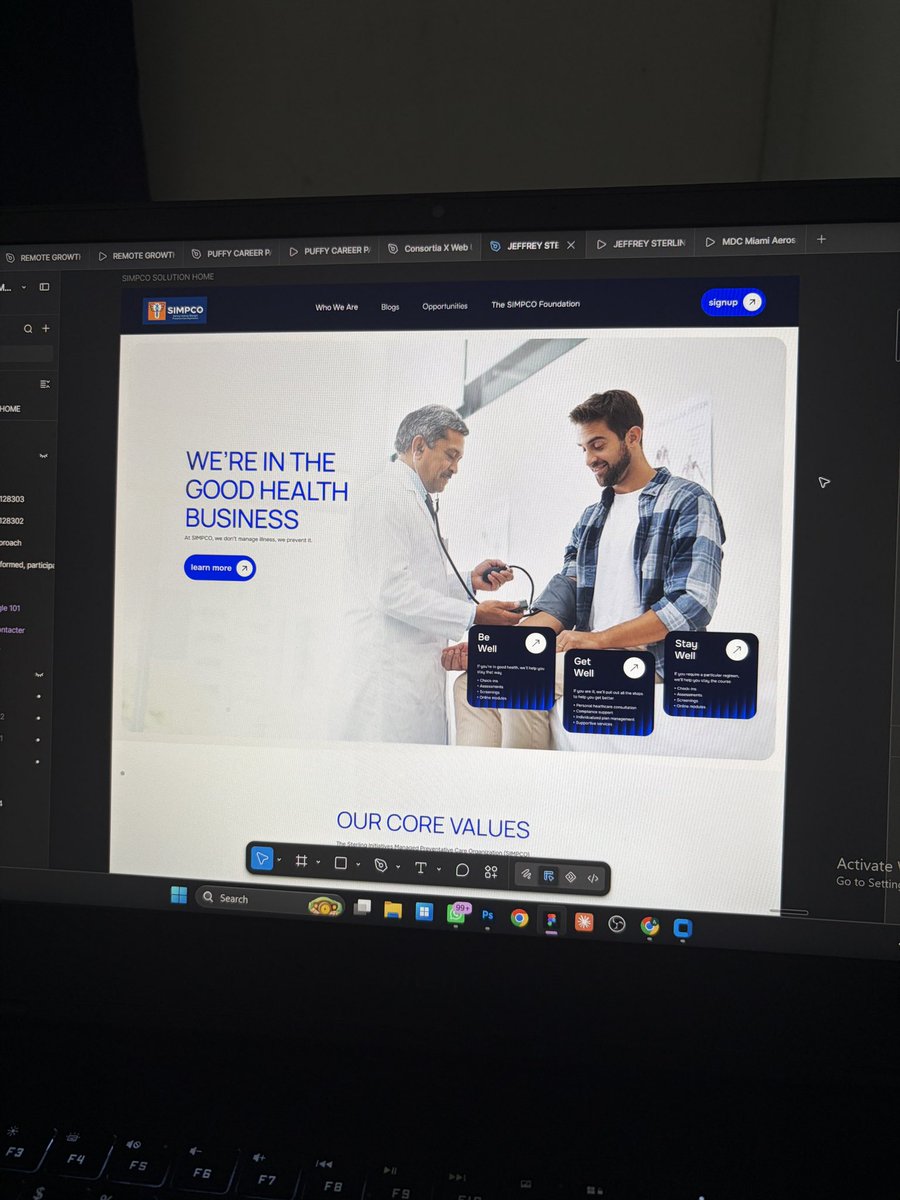
Task: Click arrow icon on Stay Well card
Action: click(737, 650)
